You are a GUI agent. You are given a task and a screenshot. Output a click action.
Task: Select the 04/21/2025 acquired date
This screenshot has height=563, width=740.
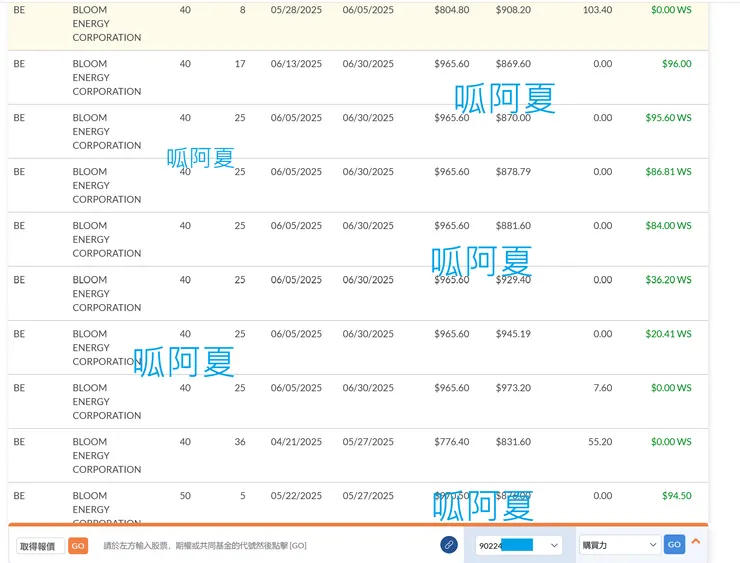(296, 442)
